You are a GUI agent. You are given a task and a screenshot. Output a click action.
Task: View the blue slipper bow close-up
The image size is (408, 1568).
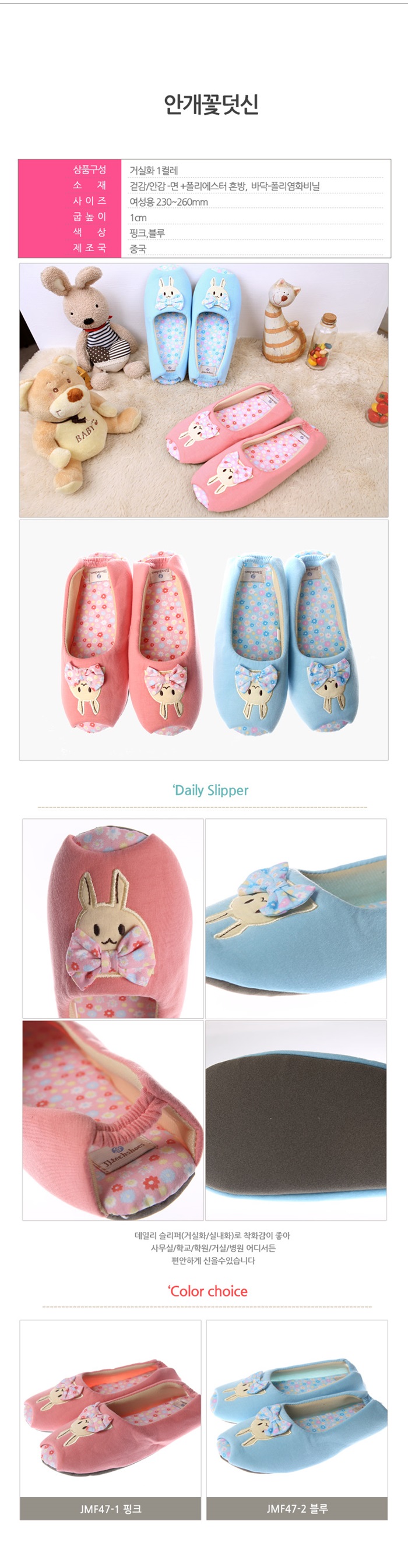coord(296,918)
